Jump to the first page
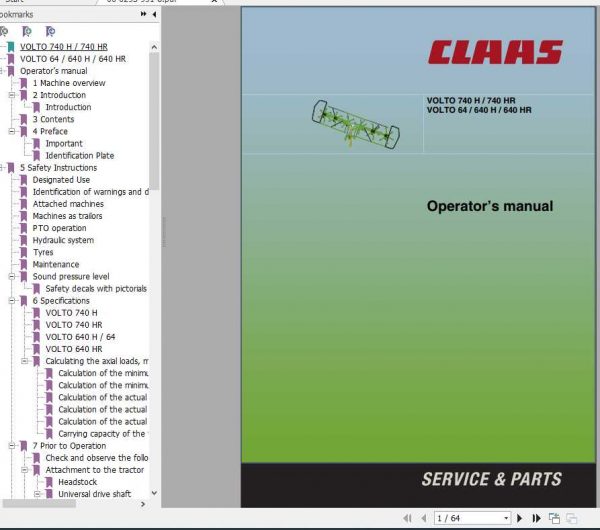Image resolution: width=600 pixels, height=530 pixels. pyautogui.click(x=407, y=518)
